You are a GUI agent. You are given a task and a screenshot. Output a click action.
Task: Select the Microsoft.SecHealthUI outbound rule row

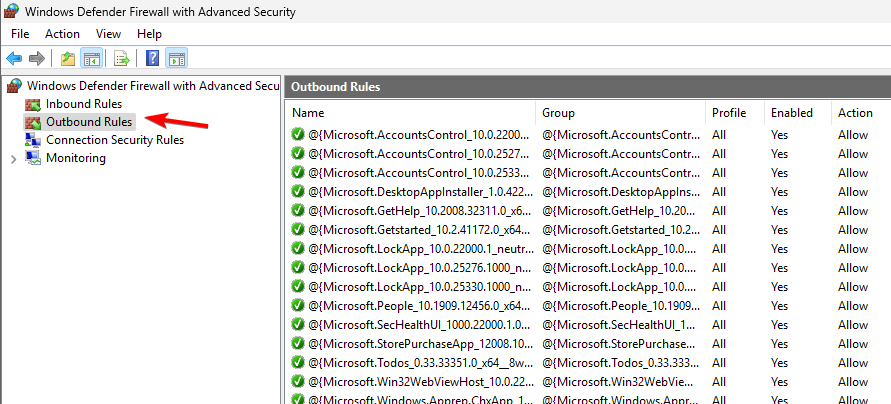pos(420,325)
